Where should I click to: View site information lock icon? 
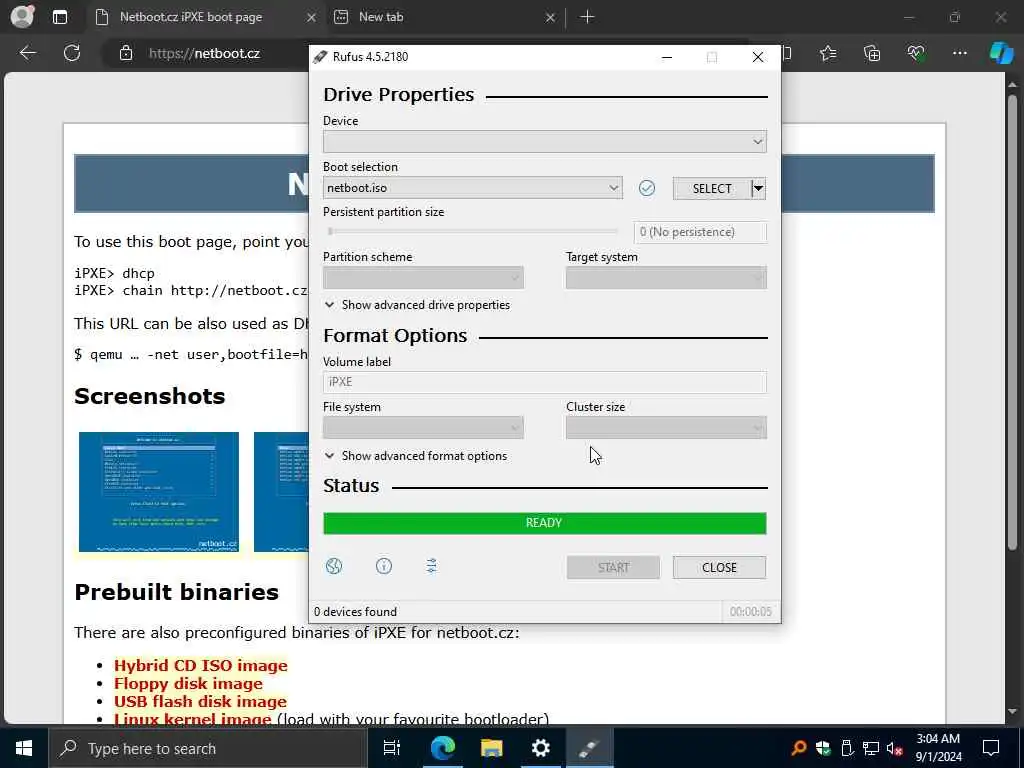[x=126, y=54]
